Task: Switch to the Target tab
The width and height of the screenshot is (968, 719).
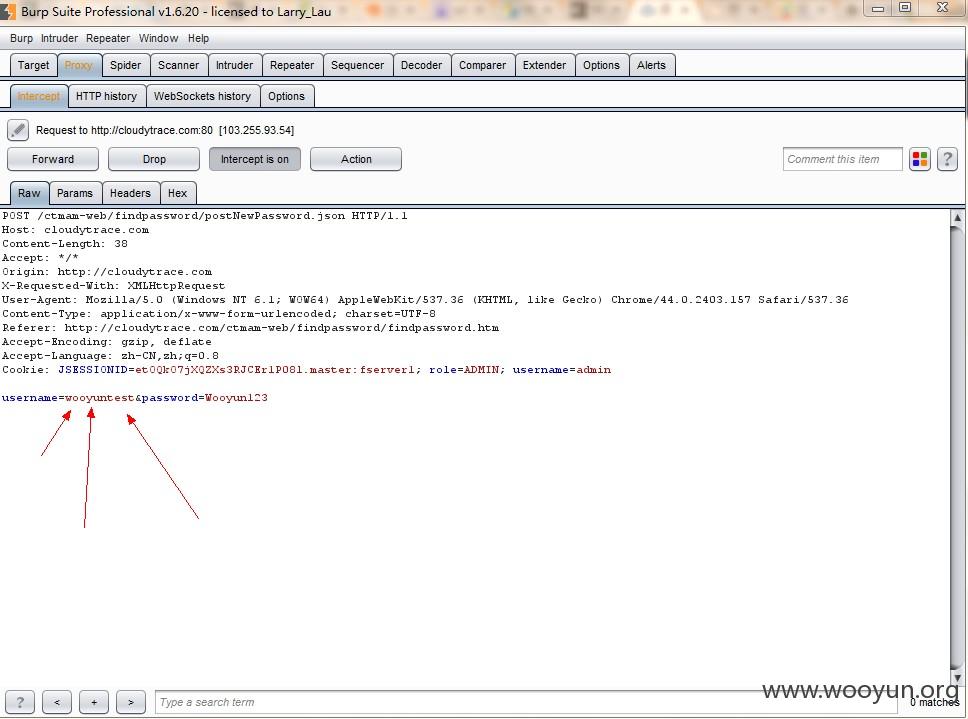Action: point(33,65)
